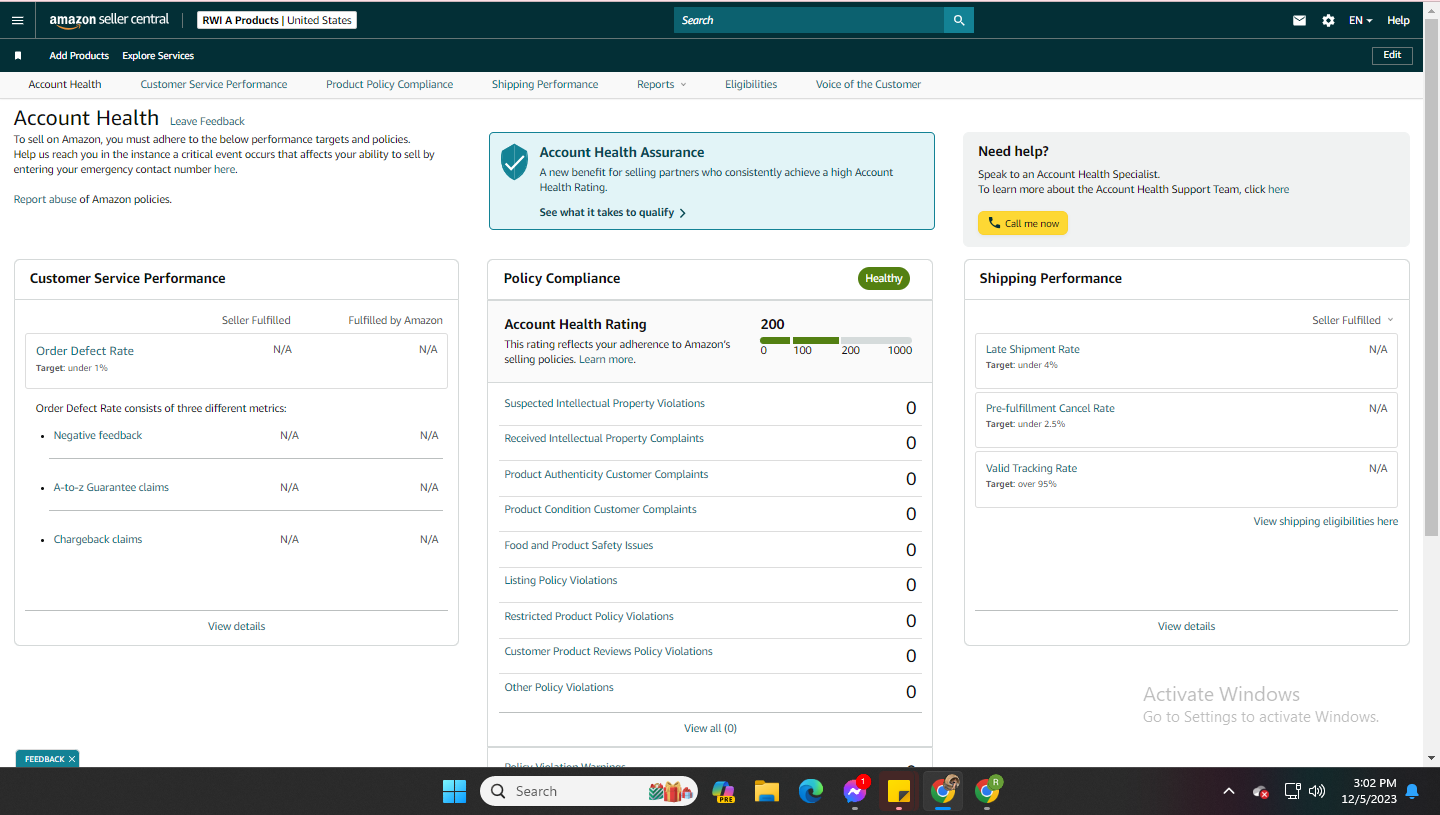Click View shipping eligibilities here link

(x=1326, y=521)
